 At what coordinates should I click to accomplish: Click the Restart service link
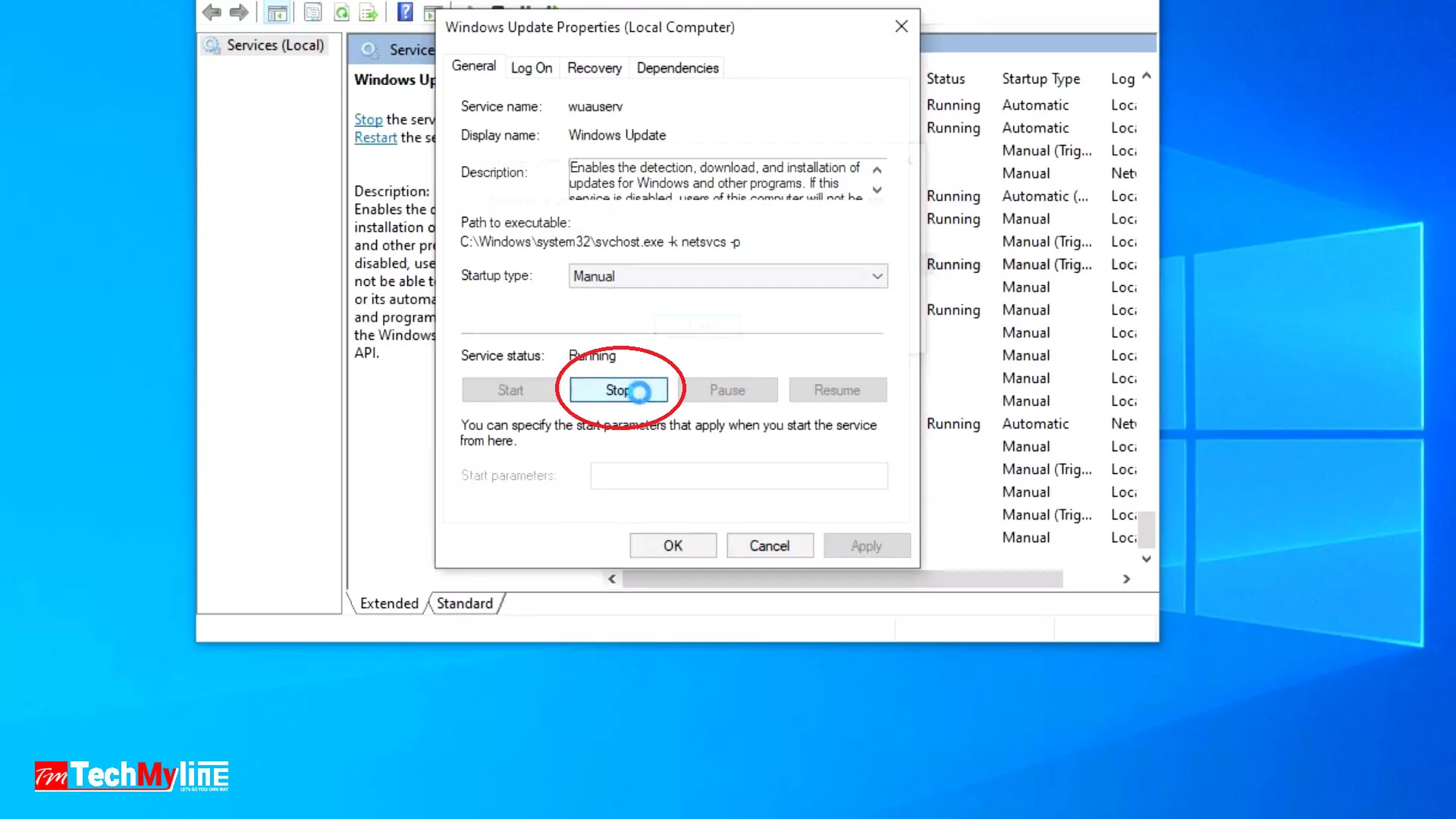375,138
